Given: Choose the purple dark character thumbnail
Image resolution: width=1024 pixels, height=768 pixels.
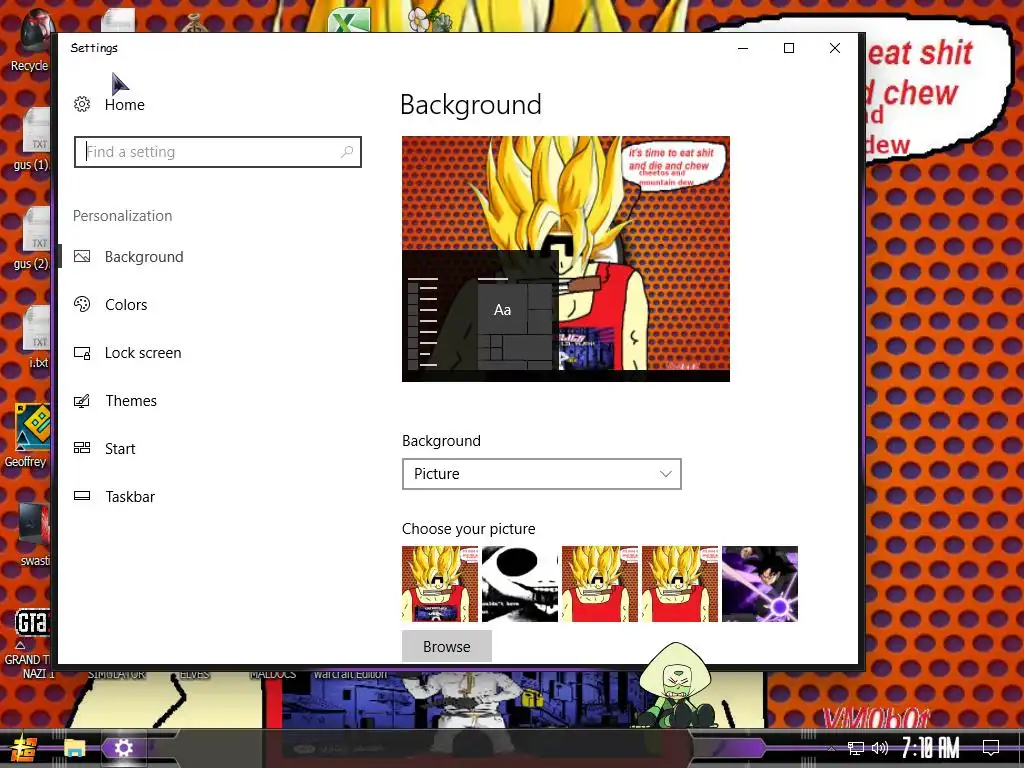Looking at the screenshot, I should 760,584.
